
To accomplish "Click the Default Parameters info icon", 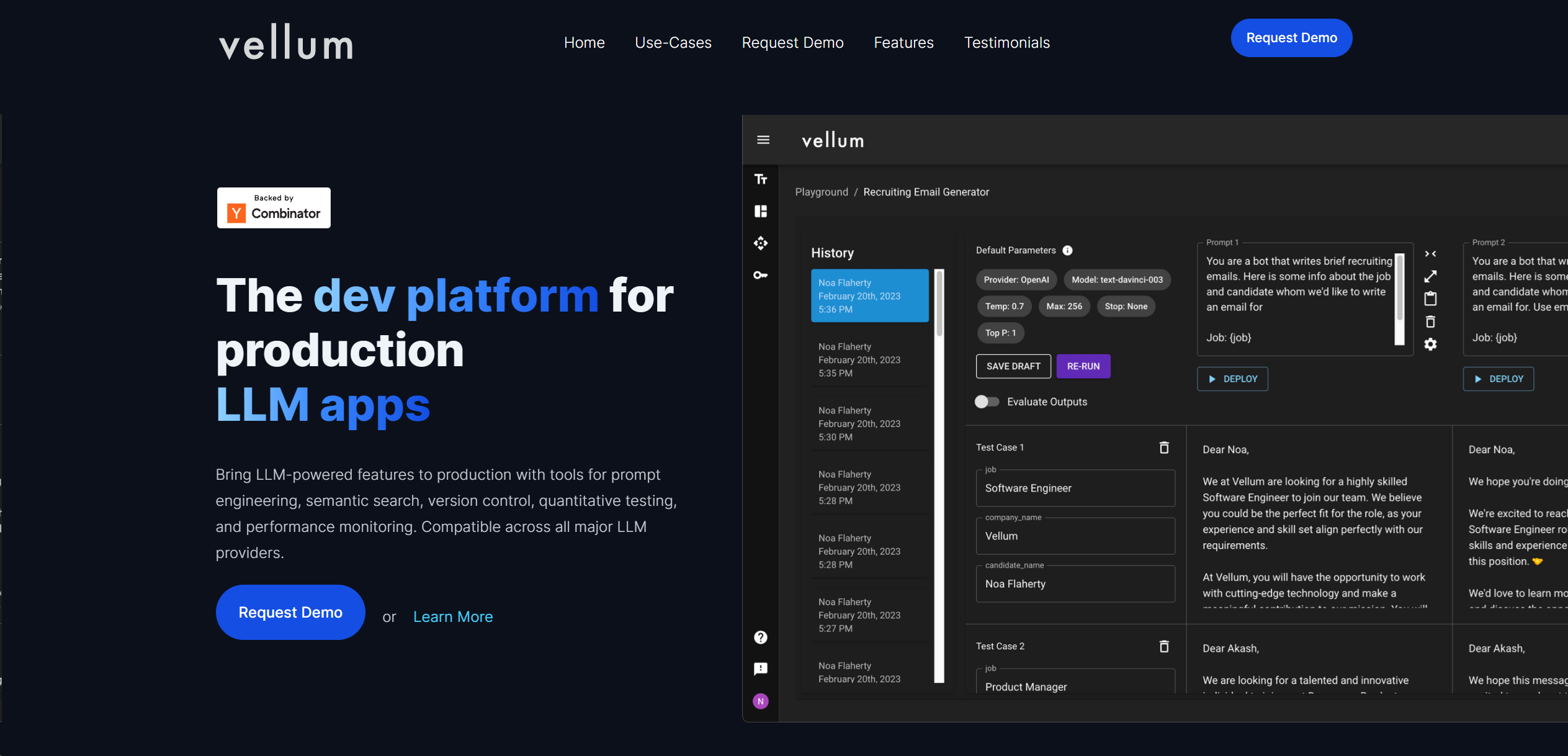I will pyautogui.click(x=1067, y=251).
